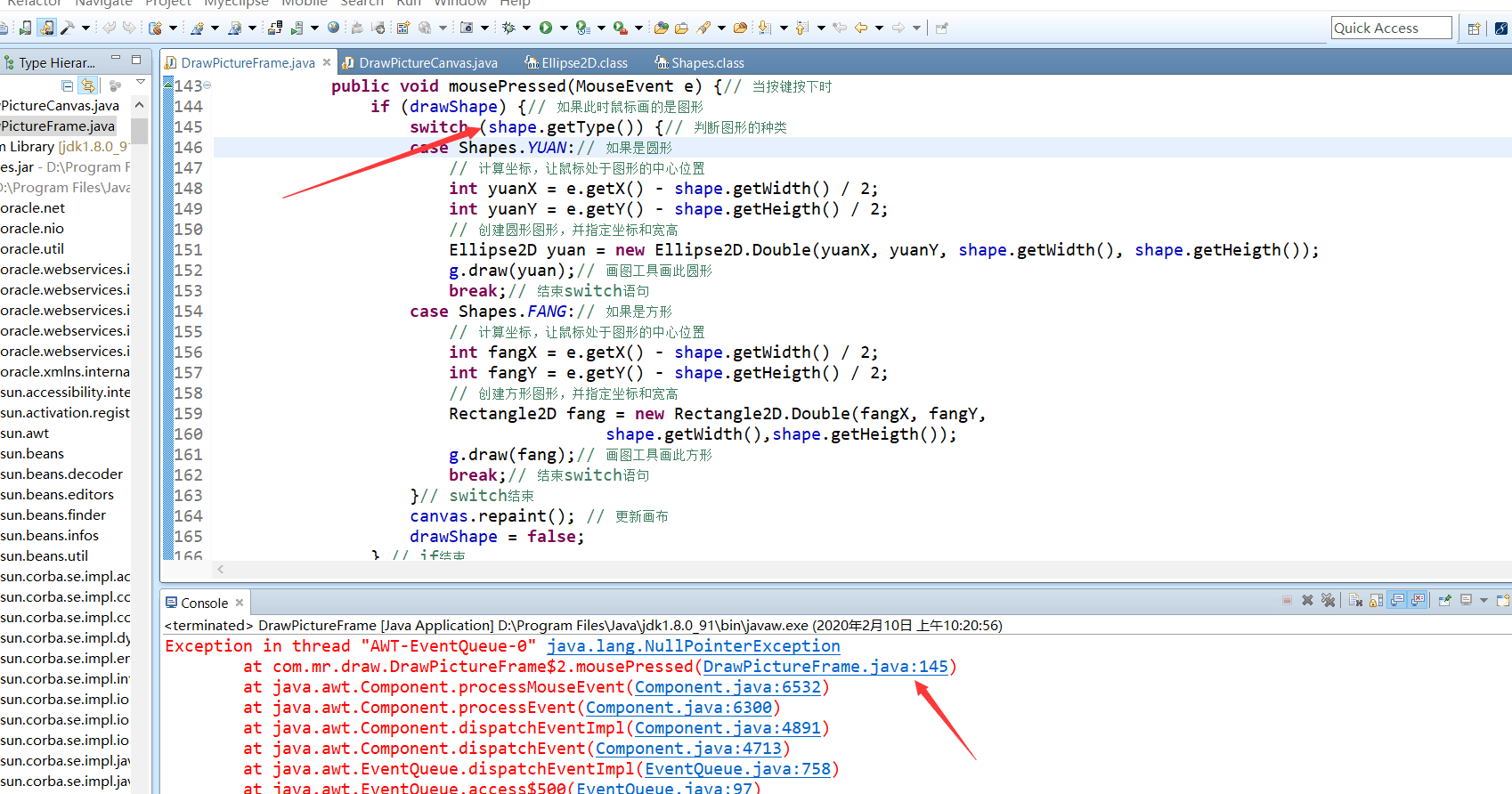Toggle the highlighted mobile phone toolbar button
The width and height of the screenshot is (1512, 794).
[47, 28]
